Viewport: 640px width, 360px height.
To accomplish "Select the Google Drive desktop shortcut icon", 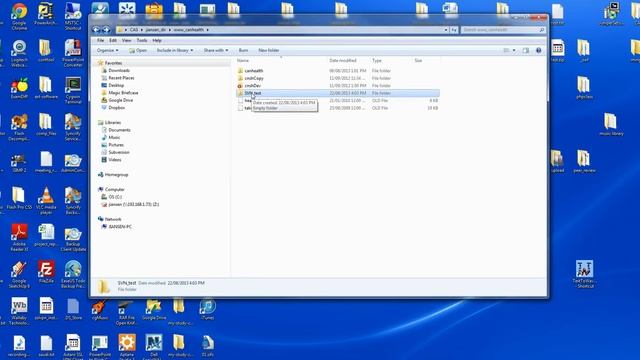I will tap(154, 309).
